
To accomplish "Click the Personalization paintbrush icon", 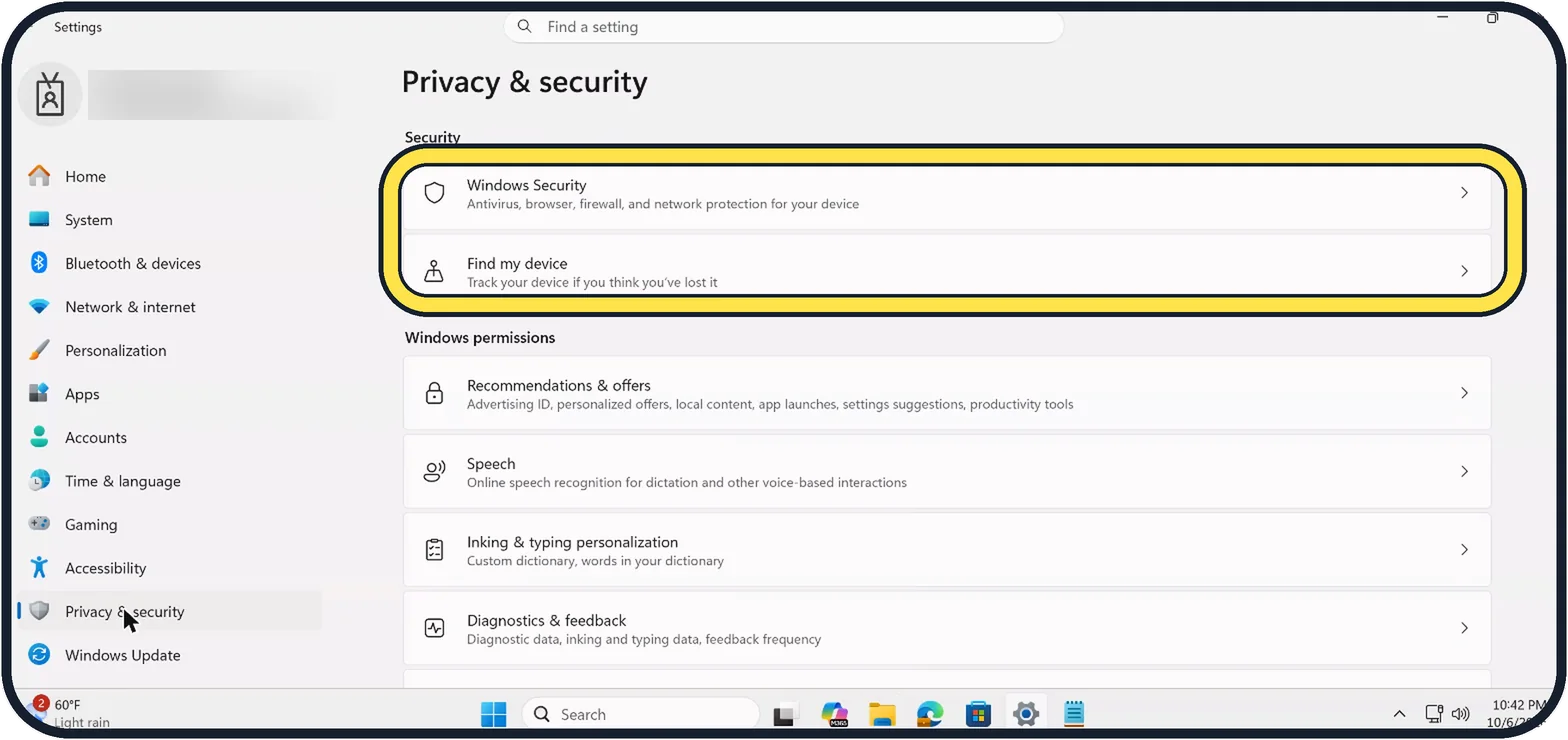I will coord(39,350).
